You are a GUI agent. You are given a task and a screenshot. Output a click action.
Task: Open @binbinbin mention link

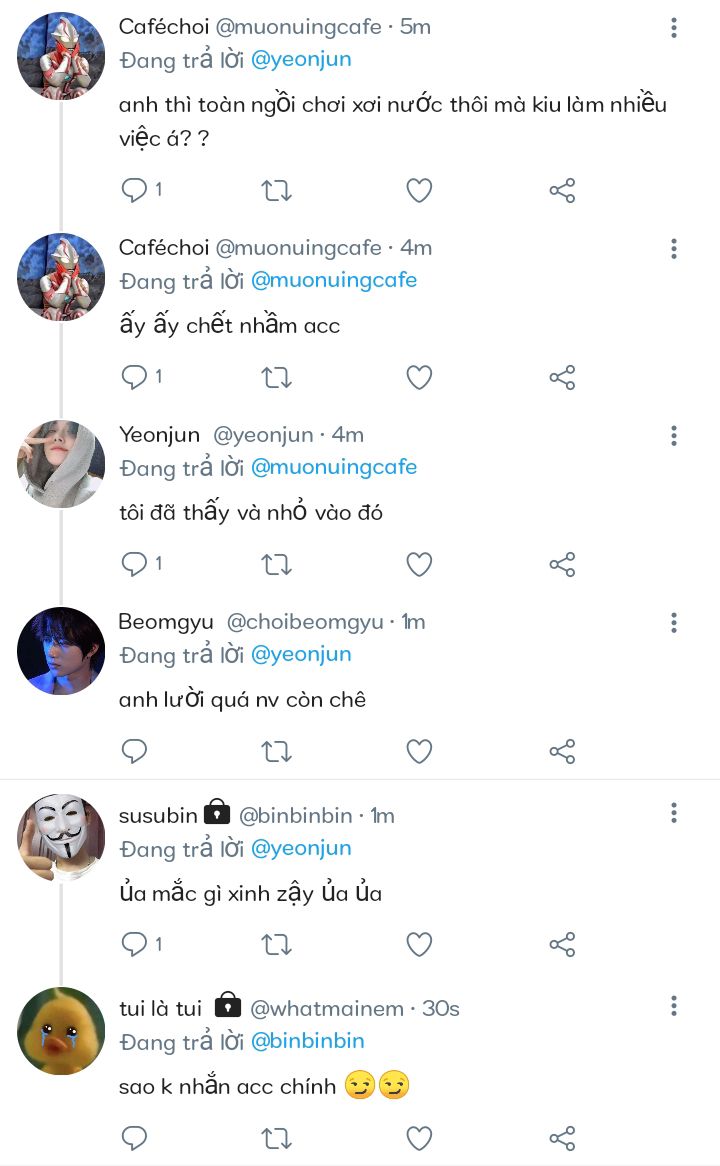point(307,1041)
